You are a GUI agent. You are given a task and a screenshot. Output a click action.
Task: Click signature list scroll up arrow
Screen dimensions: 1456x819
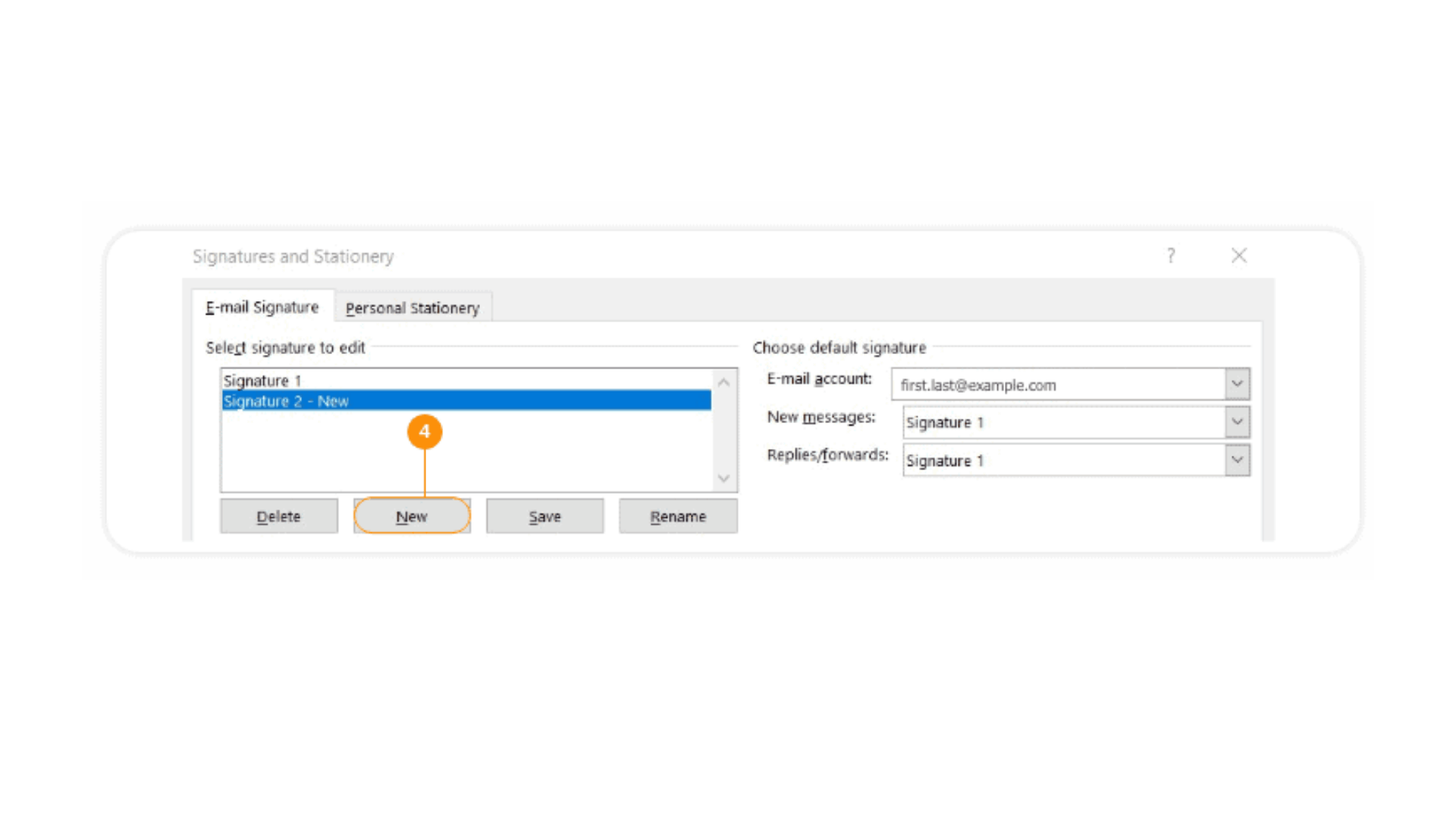[x=723, y=382]
